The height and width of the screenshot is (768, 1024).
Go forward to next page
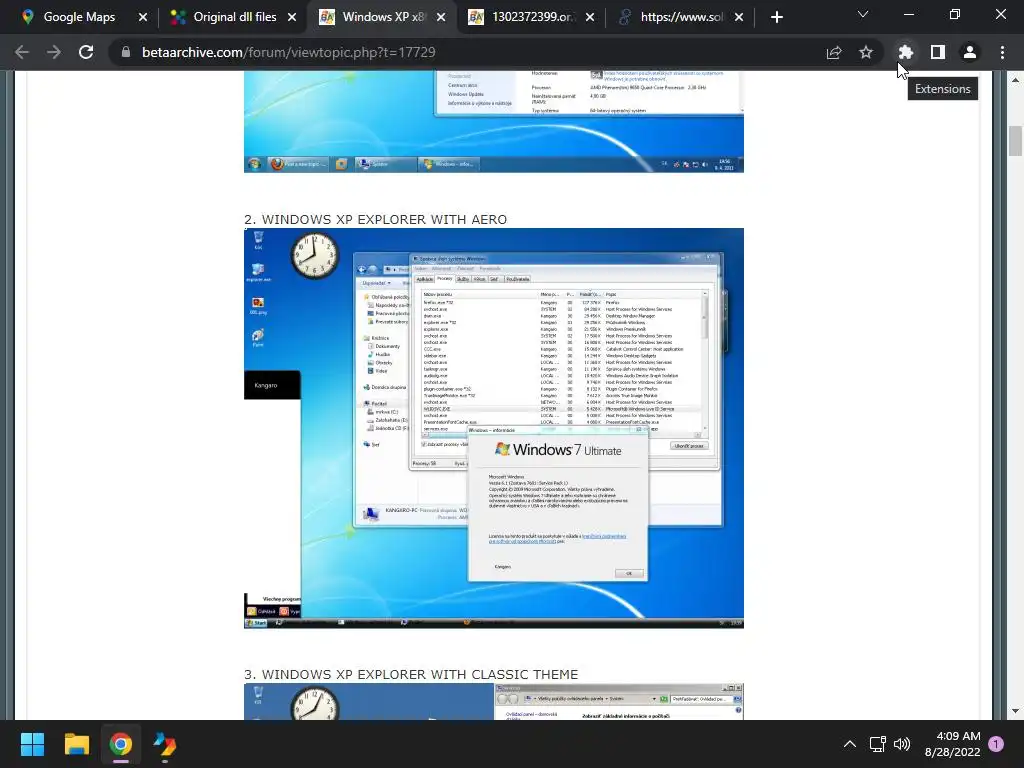coord(54,52)
